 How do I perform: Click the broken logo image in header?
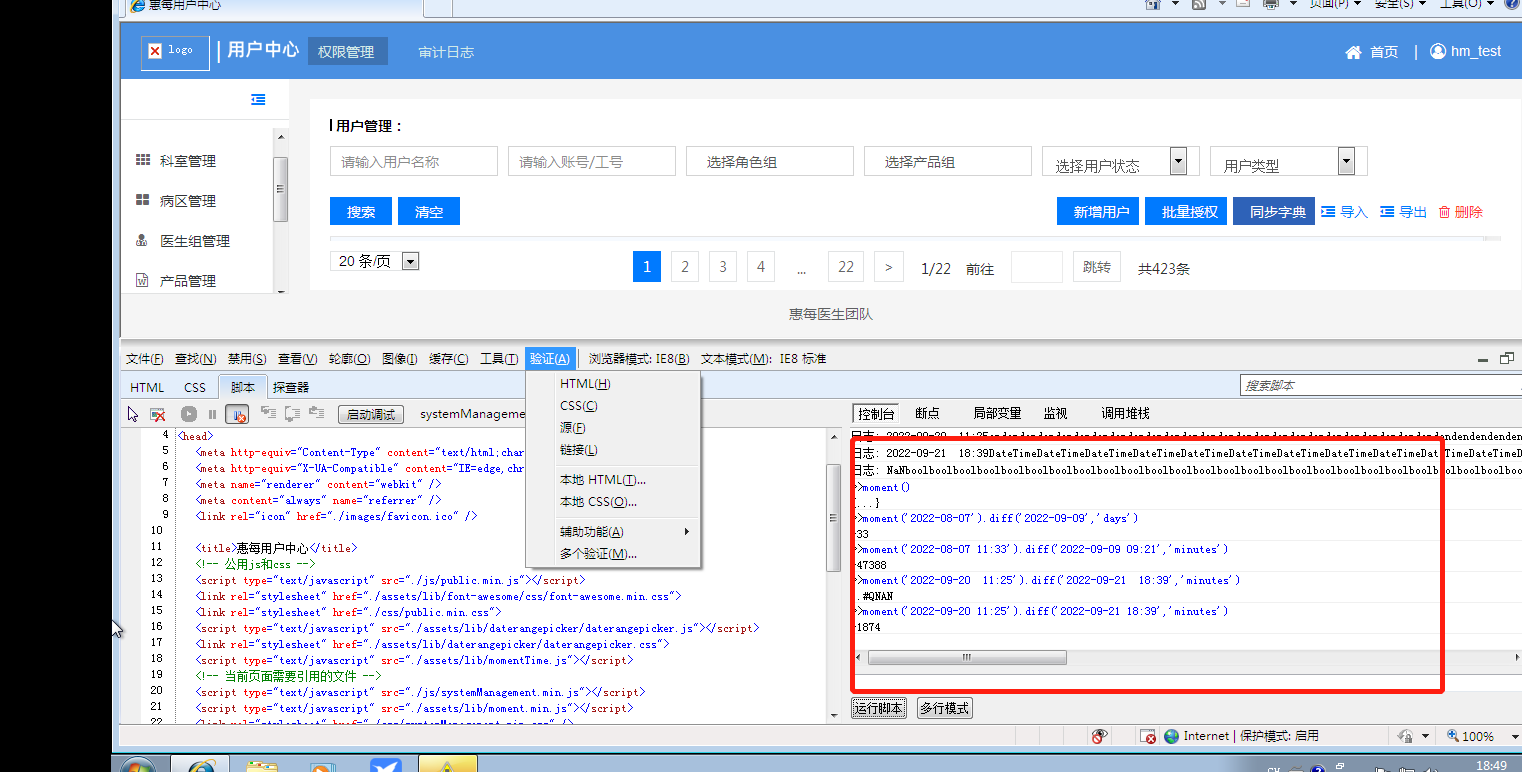point(175,51)
